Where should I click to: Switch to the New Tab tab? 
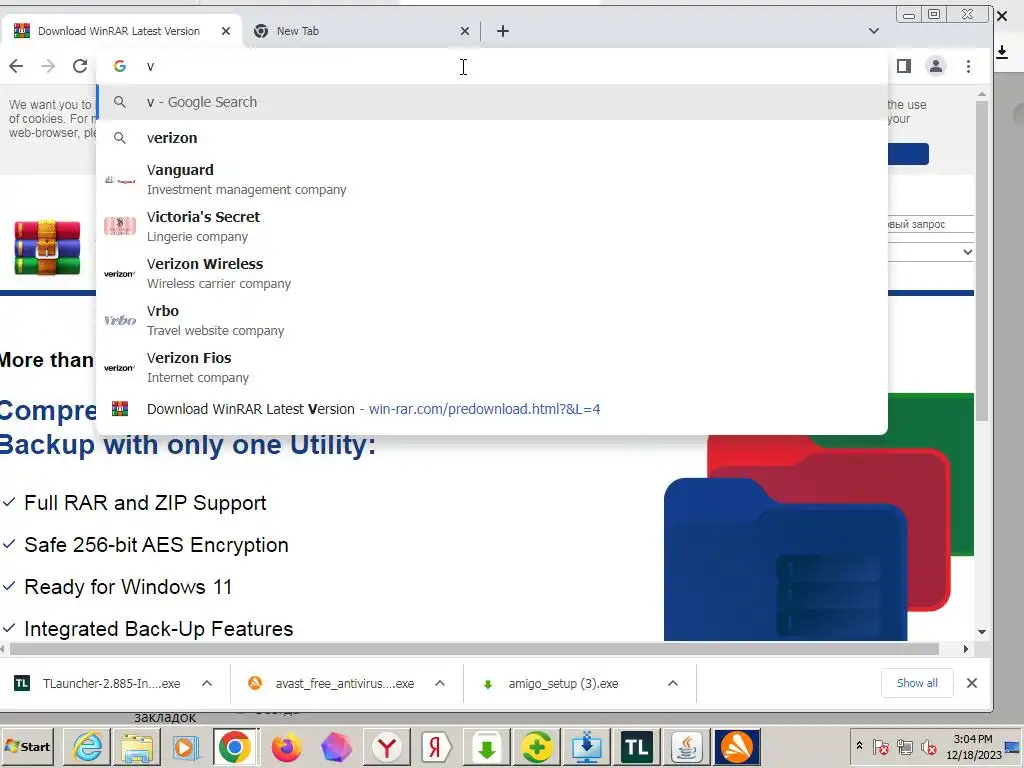(x=359, y=31)
